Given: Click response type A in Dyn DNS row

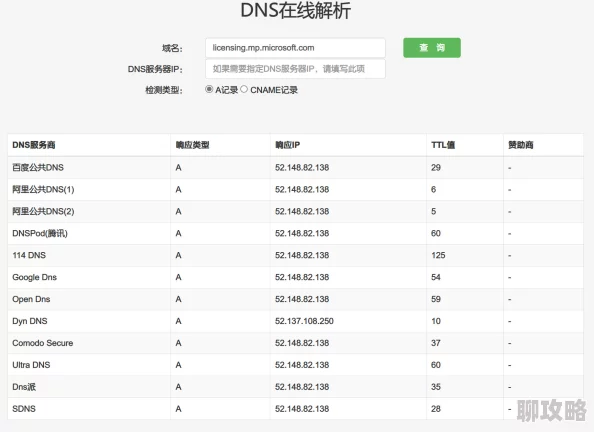Looking at the screenshot, I should click(178, 321).
